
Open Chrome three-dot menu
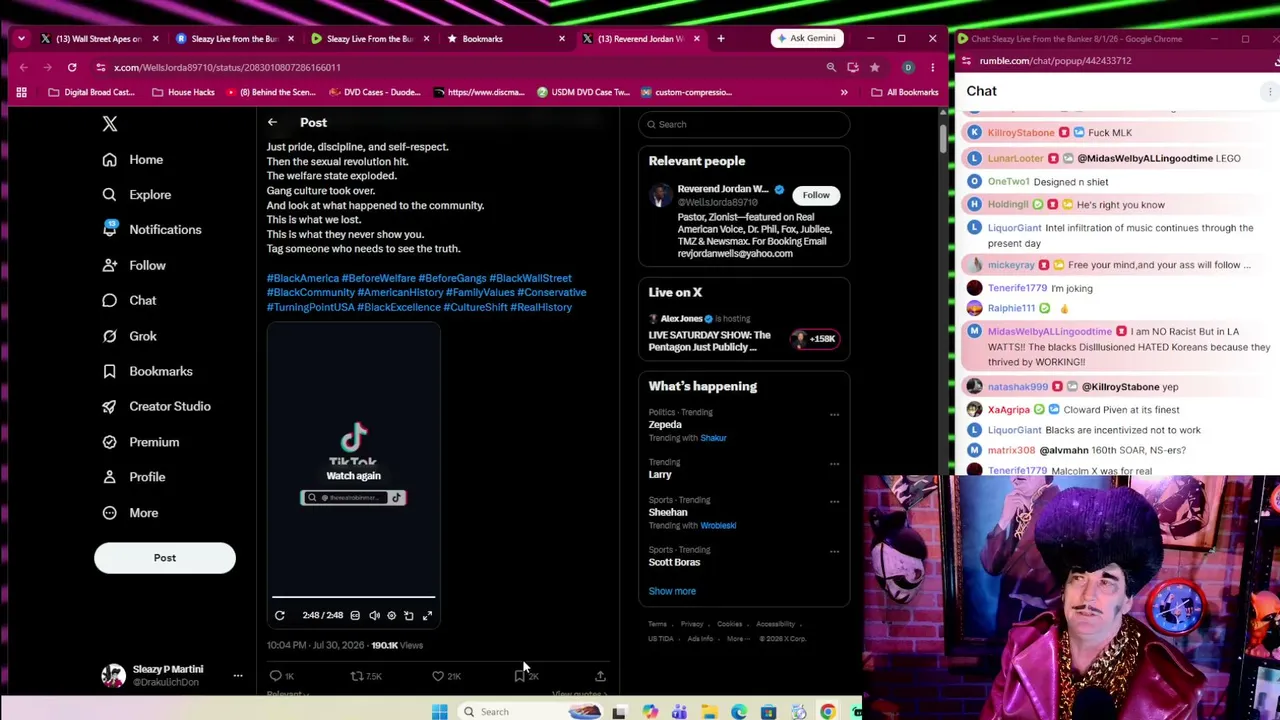coord(932,67)
